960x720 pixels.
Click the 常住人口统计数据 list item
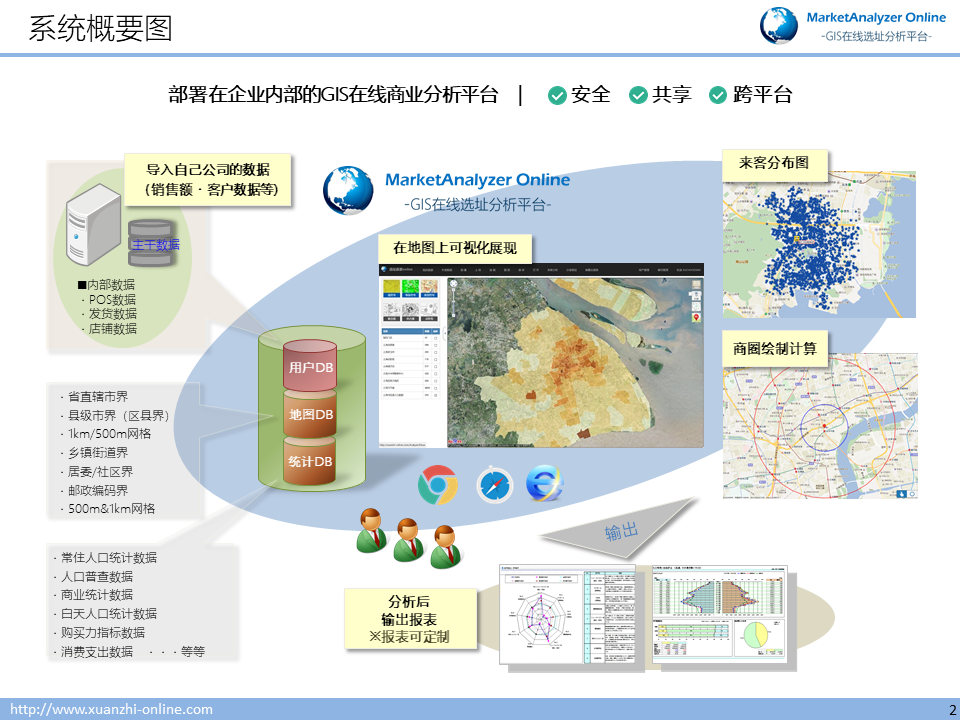pyautogui.click(x=105, y=558)
